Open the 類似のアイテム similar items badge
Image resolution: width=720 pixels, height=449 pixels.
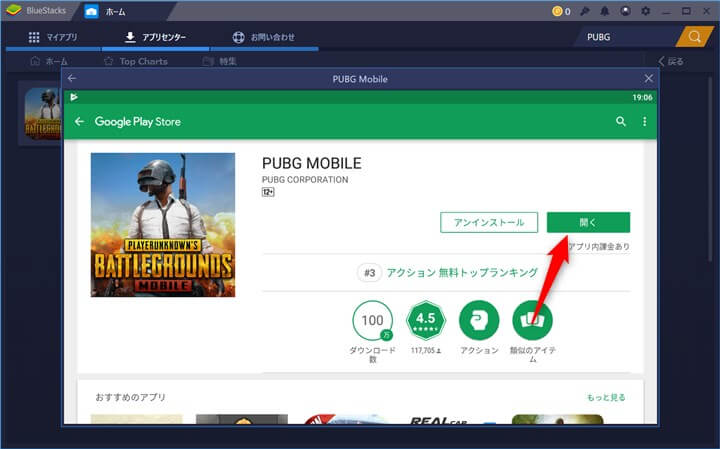point(532,320)
